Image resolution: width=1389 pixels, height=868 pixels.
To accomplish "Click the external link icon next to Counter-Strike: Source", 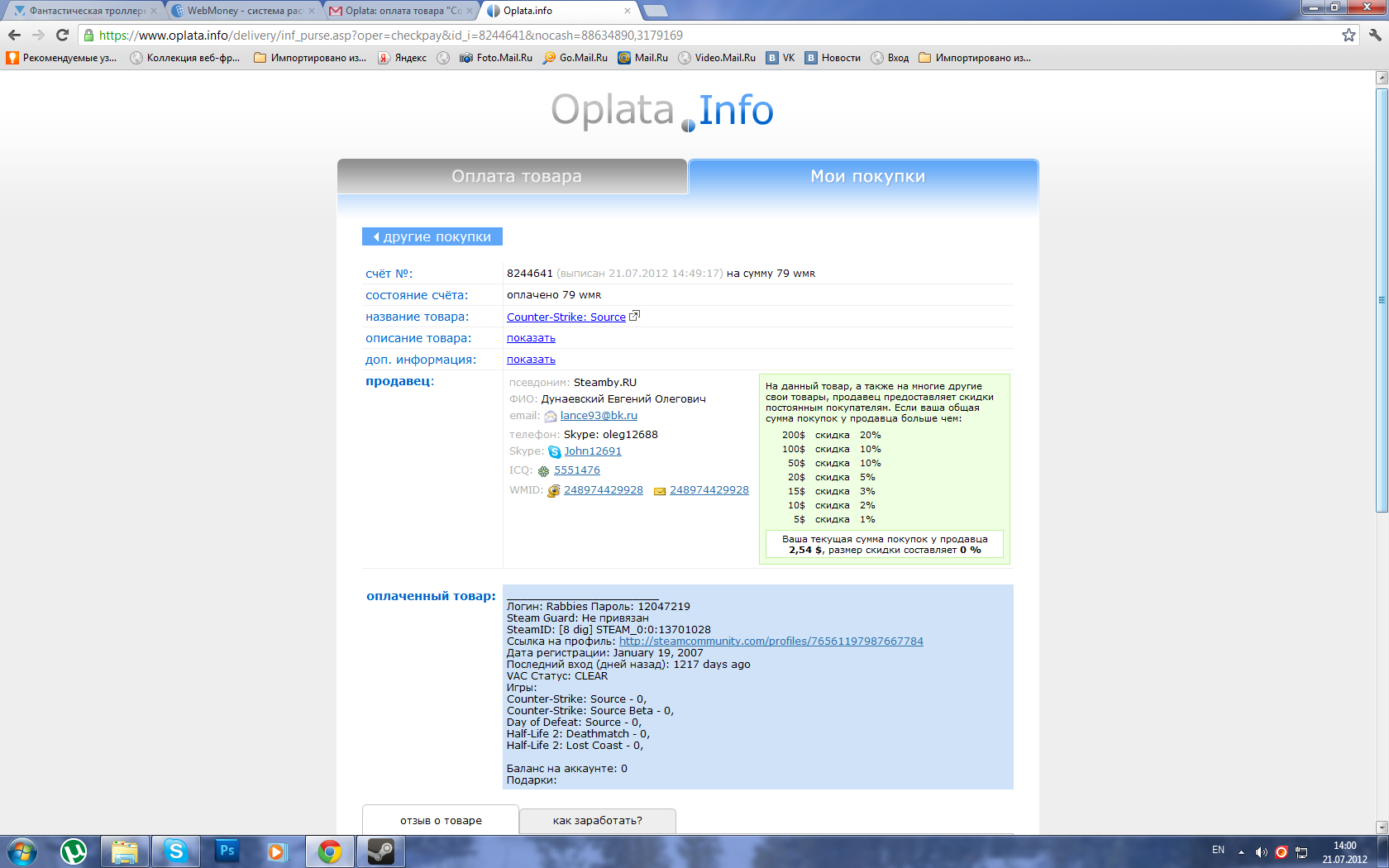I will (634, 316).
